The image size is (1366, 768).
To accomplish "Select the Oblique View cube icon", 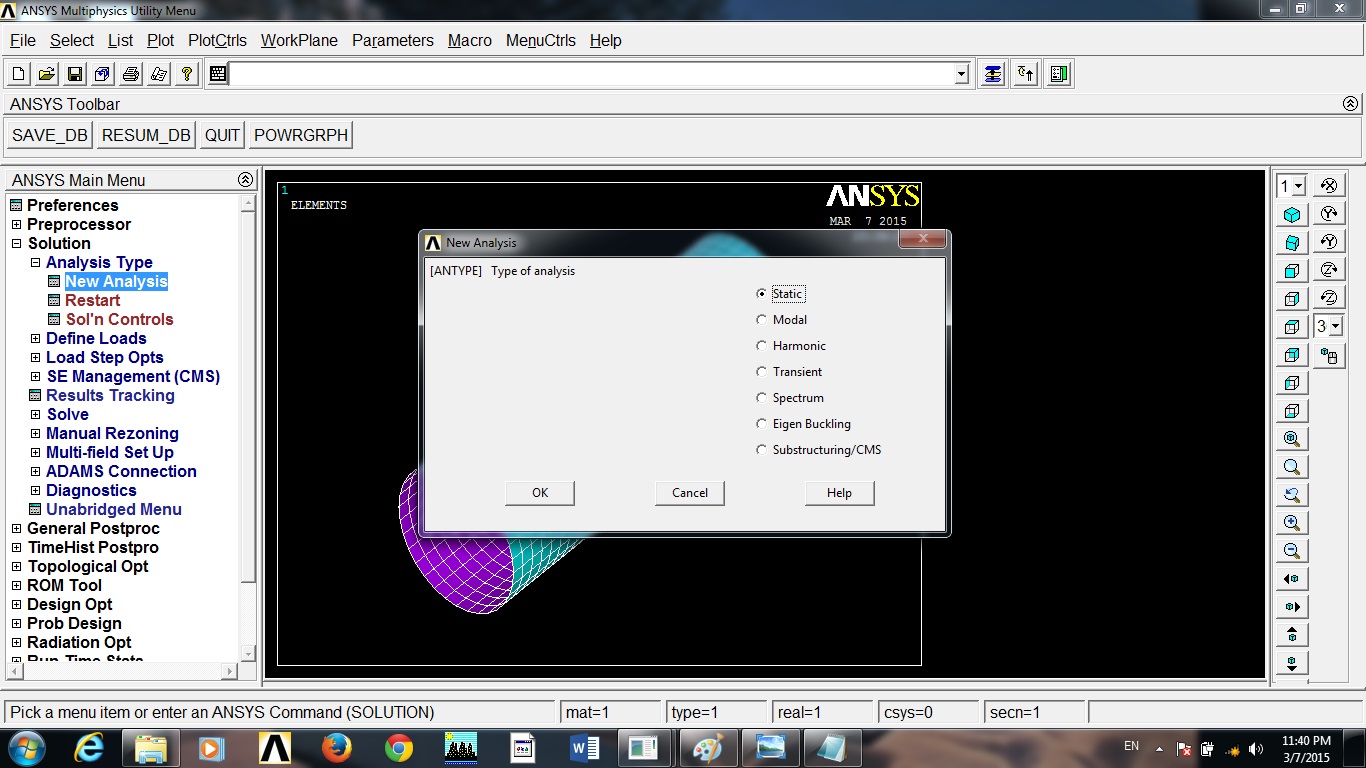I will click(x=1292, y=243).
